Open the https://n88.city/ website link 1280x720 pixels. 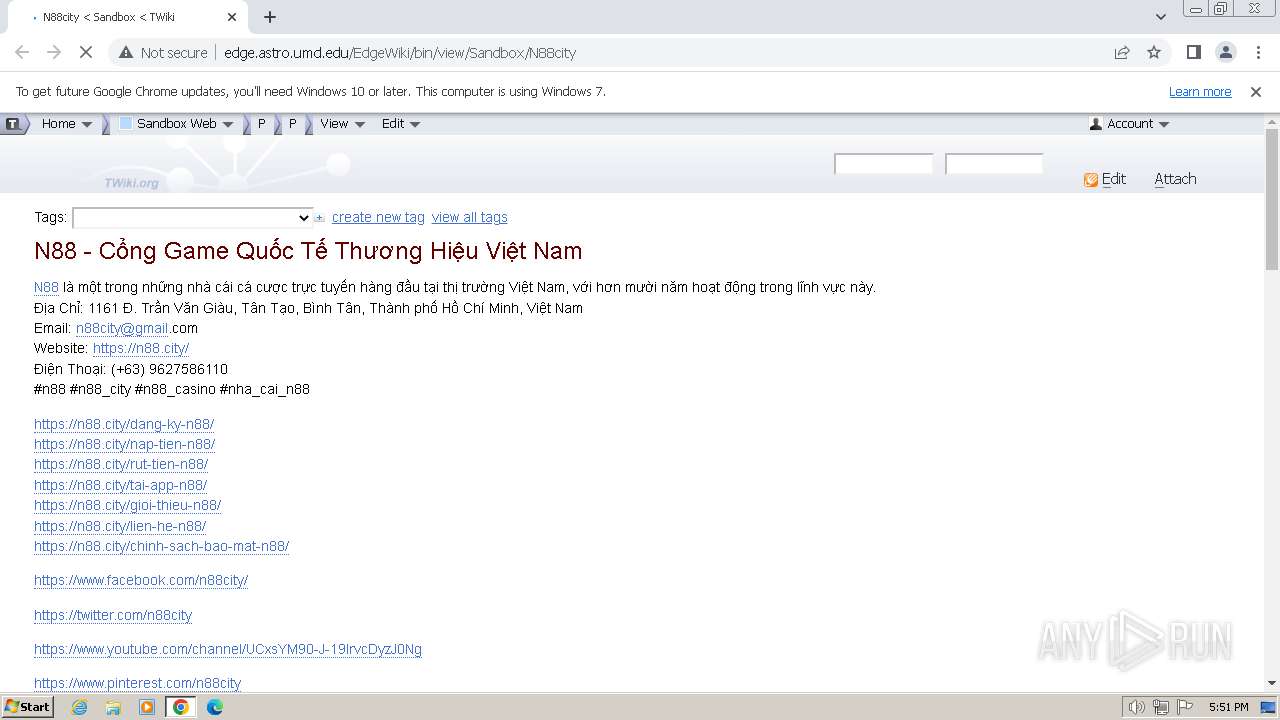(x=141, y=348)
